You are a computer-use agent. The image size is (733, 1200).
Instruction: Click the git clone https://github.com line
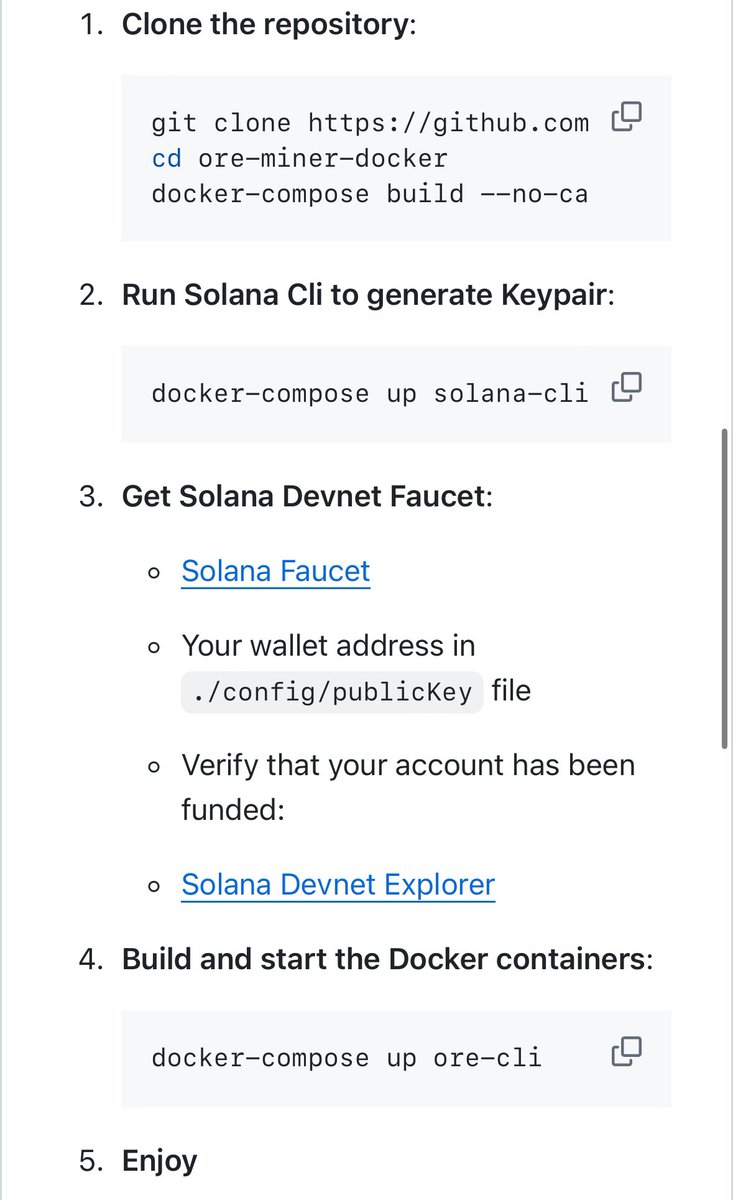(x=370, y=124)
